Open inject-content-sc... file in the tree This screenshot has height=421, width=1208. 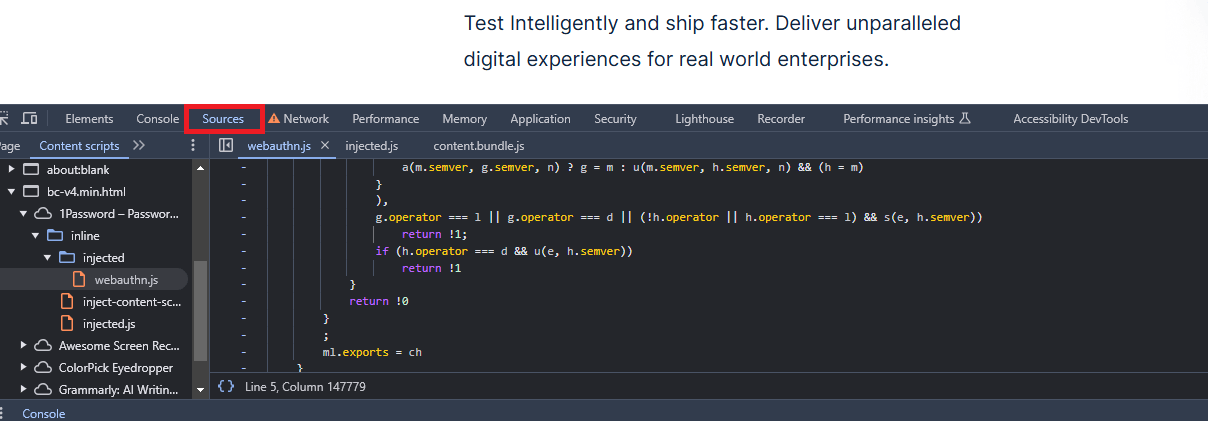130,302
